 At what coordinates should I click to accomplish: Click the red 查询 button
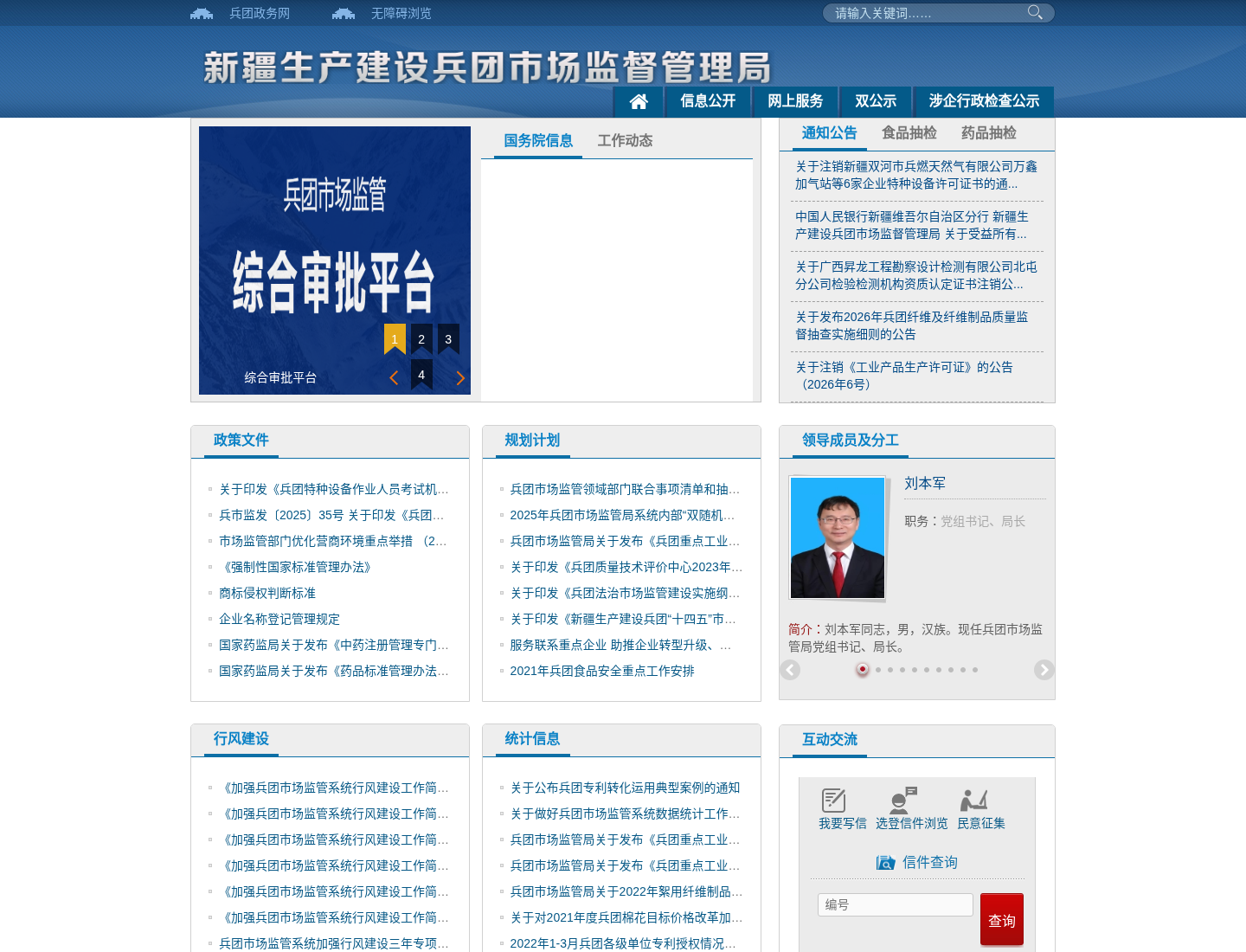[1002, 920]
